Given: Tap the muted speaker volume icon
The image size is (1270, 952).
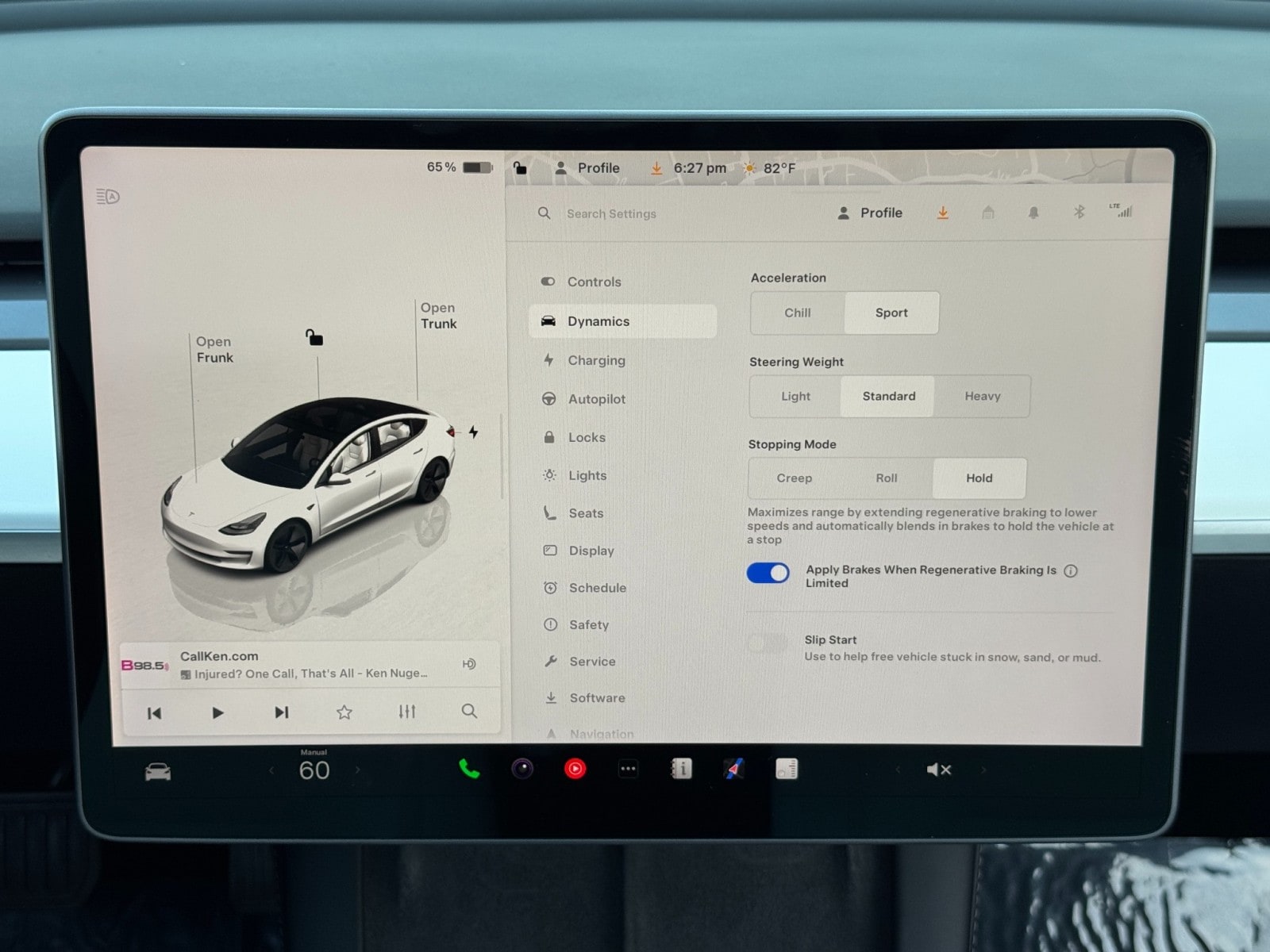Looking at the screenshot, I should pyautogui.click(x=938, y=770).
